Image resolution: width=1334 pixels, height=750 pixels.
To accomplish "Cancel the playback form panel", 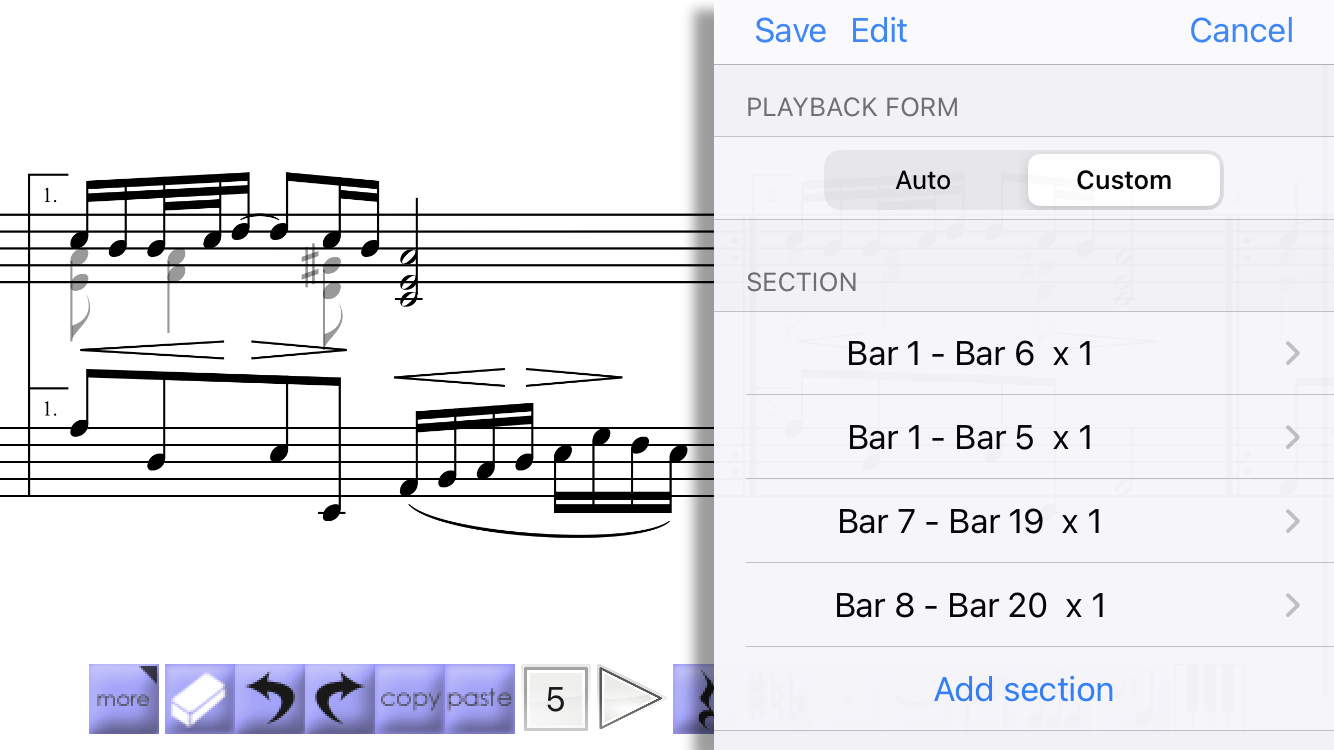I will coord(1241,31).
